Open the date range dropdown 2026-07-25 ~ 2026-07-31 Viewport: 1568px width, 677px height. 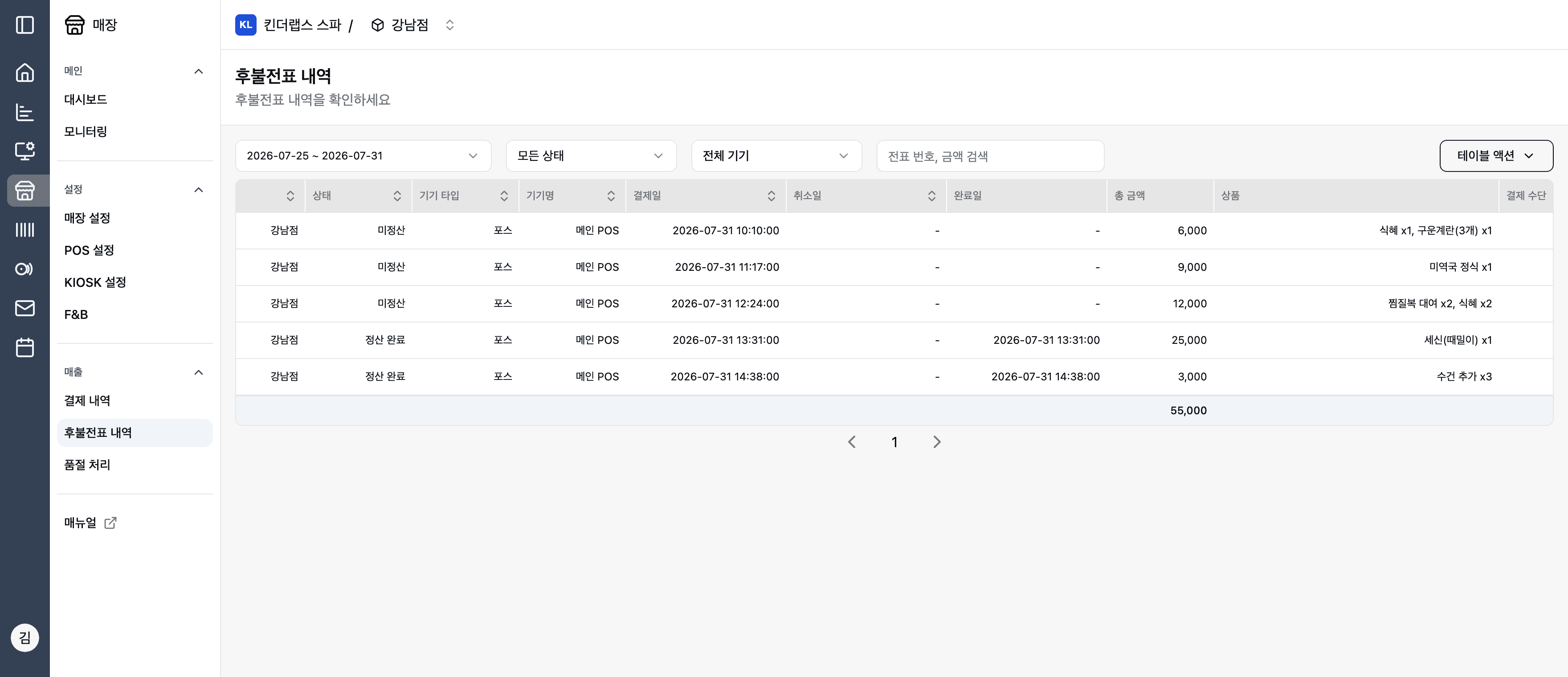363,156
